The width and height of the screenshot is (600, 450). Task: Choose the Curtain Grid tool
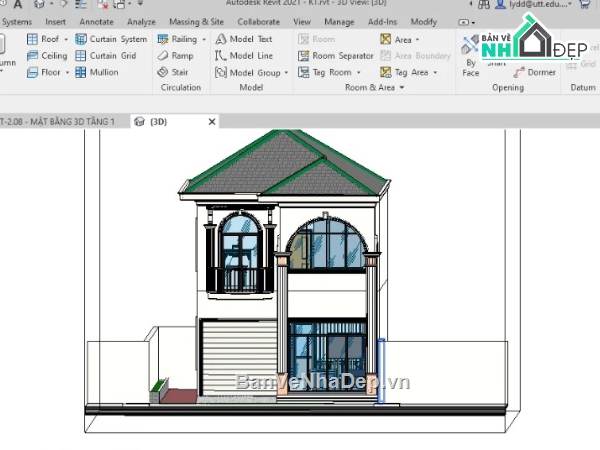pyautogui.click(x=106, y=56)
